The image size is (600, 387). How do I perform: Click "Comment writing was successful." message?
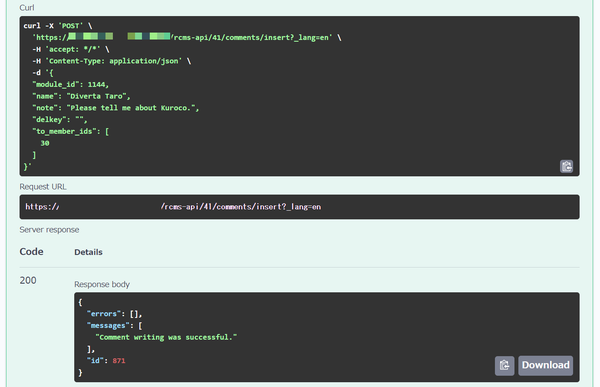(166, 337)
